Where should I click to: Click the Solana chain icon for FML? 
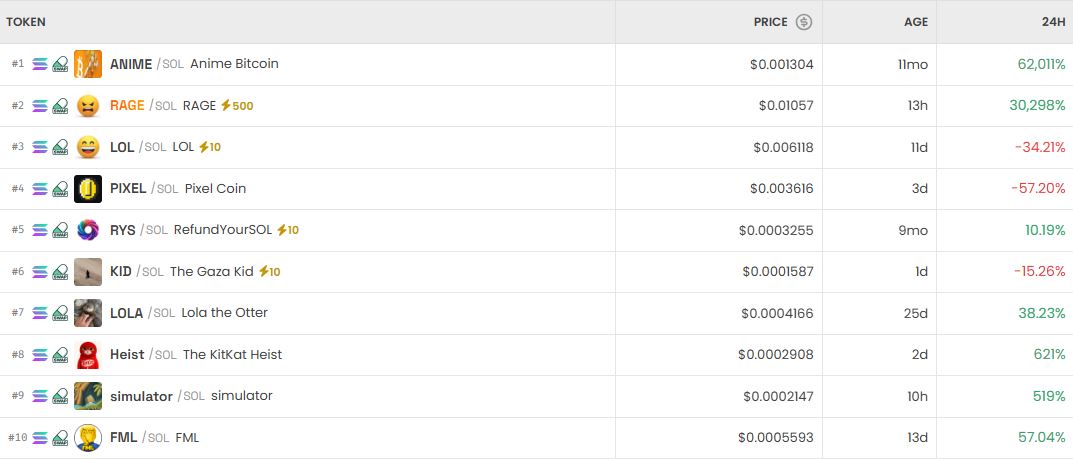pyautogui.click(x=40, y=438)
